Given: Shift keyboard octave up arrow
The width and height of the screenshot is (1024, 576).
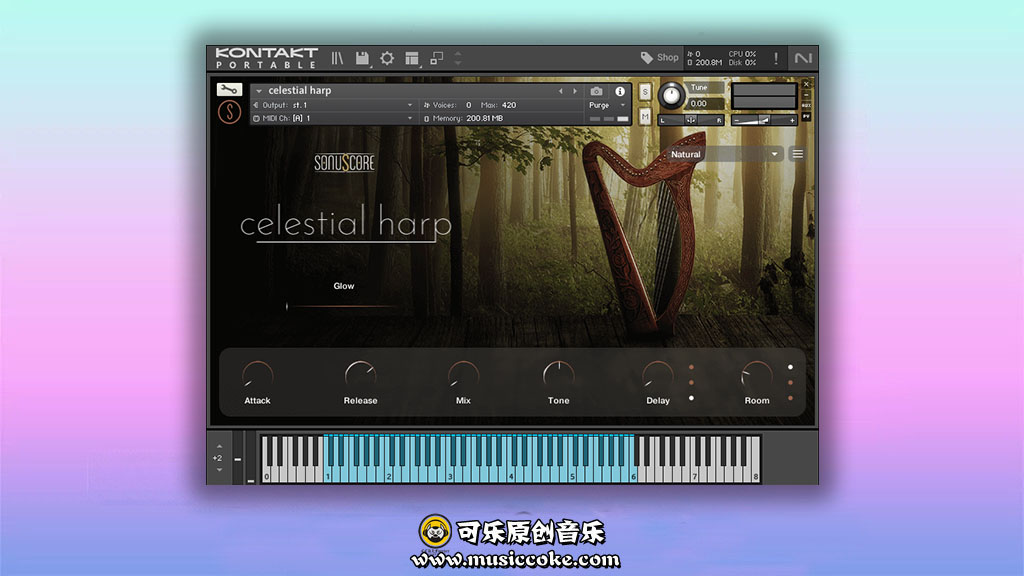Looking at the screenshot, I should (x=219, y=447).
